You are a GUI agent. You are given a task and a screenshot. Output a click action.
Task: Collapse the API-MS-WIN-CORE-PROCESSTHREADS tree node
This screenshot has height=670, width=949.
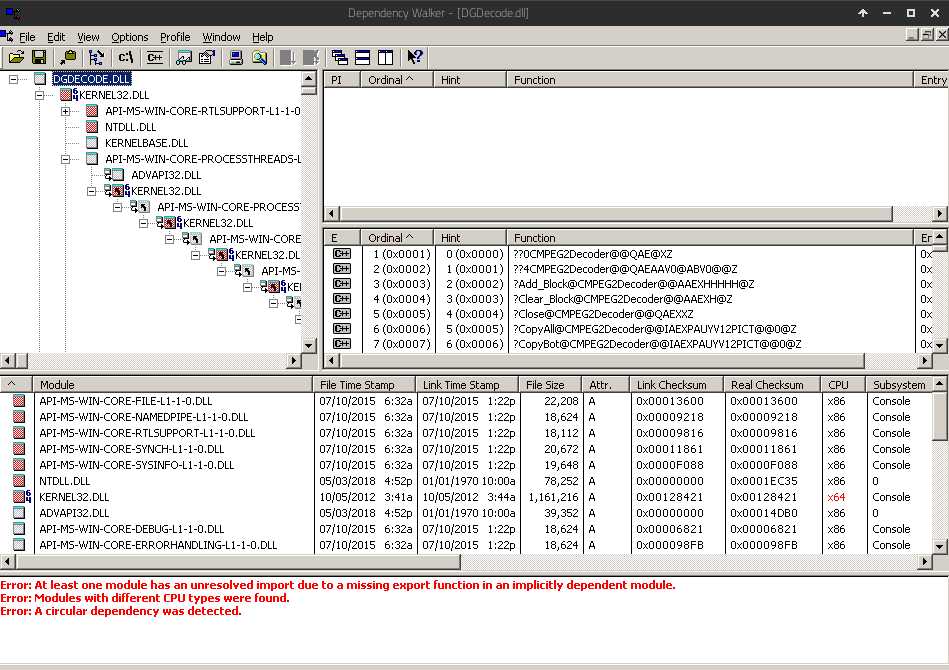66,159
